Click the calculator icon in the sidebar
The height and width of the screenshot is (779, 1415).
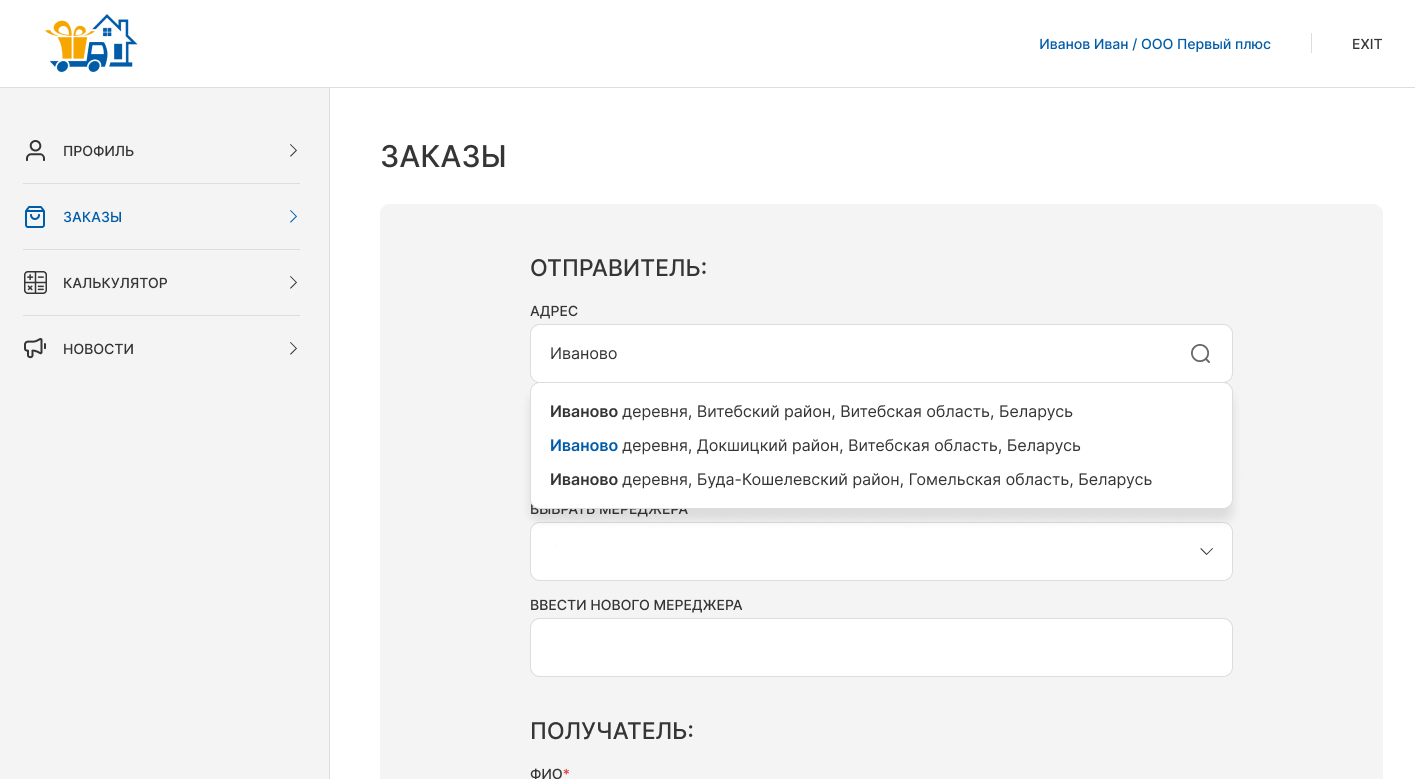click(35, 283)
